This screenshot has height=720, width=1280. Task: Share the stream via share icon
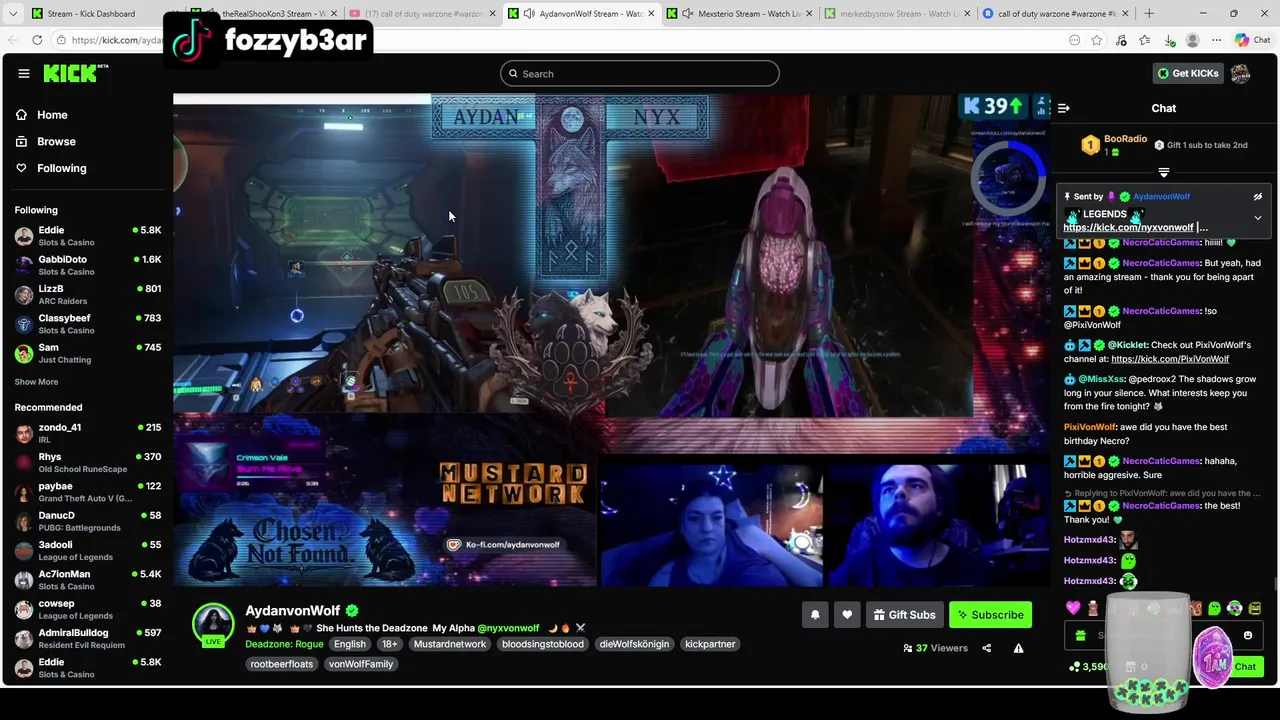(986, 648)
